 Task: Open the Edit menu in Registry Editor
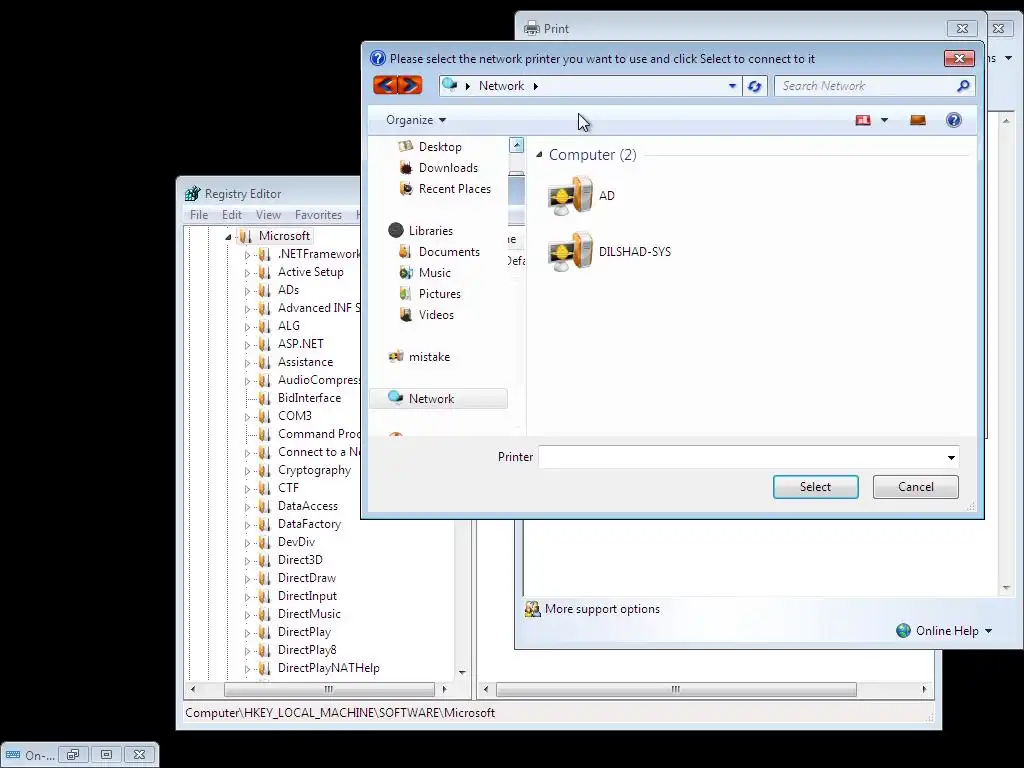click(231, 215)
